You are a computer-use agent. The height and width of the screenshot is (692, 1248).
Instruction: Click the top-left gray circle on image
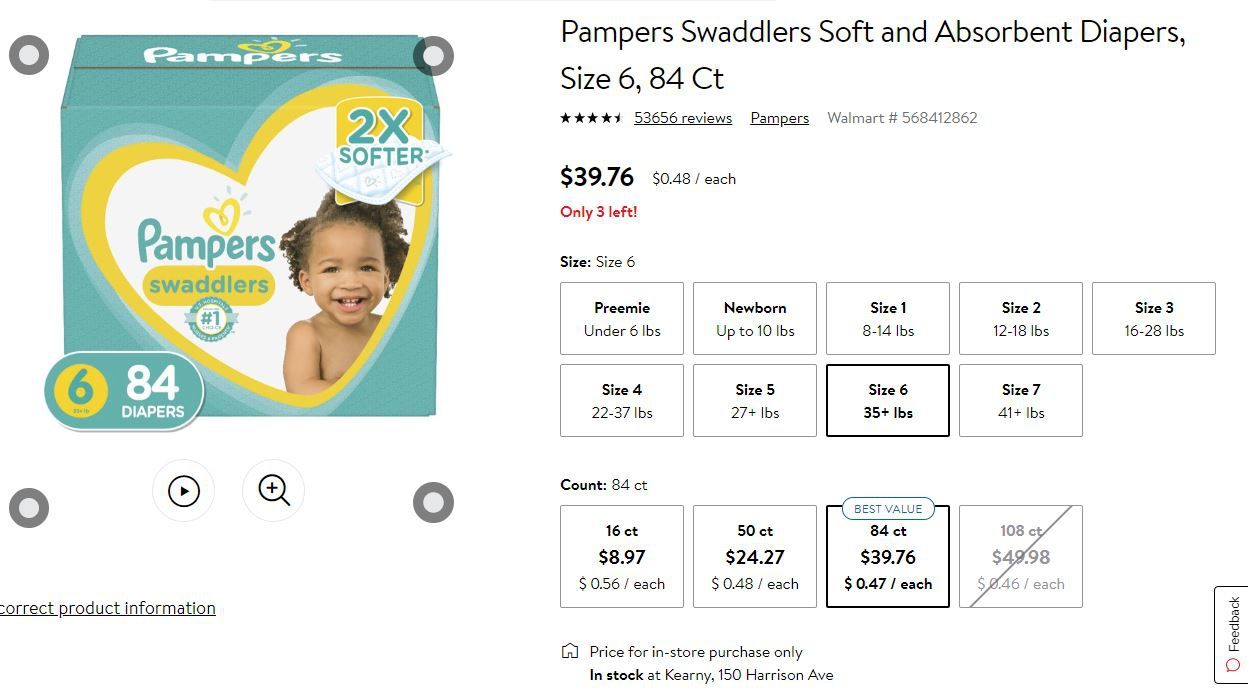29,55
